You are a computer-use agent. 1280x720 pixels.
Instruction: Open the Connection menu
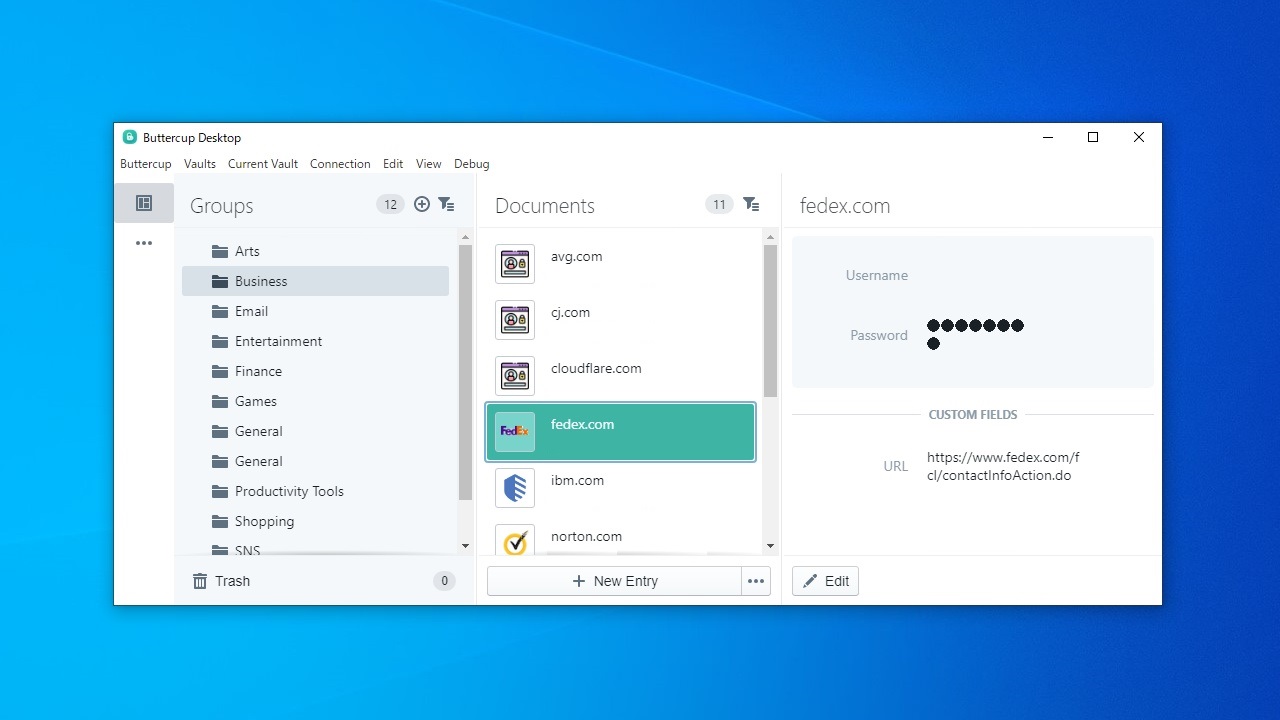(x=340, y=164)
